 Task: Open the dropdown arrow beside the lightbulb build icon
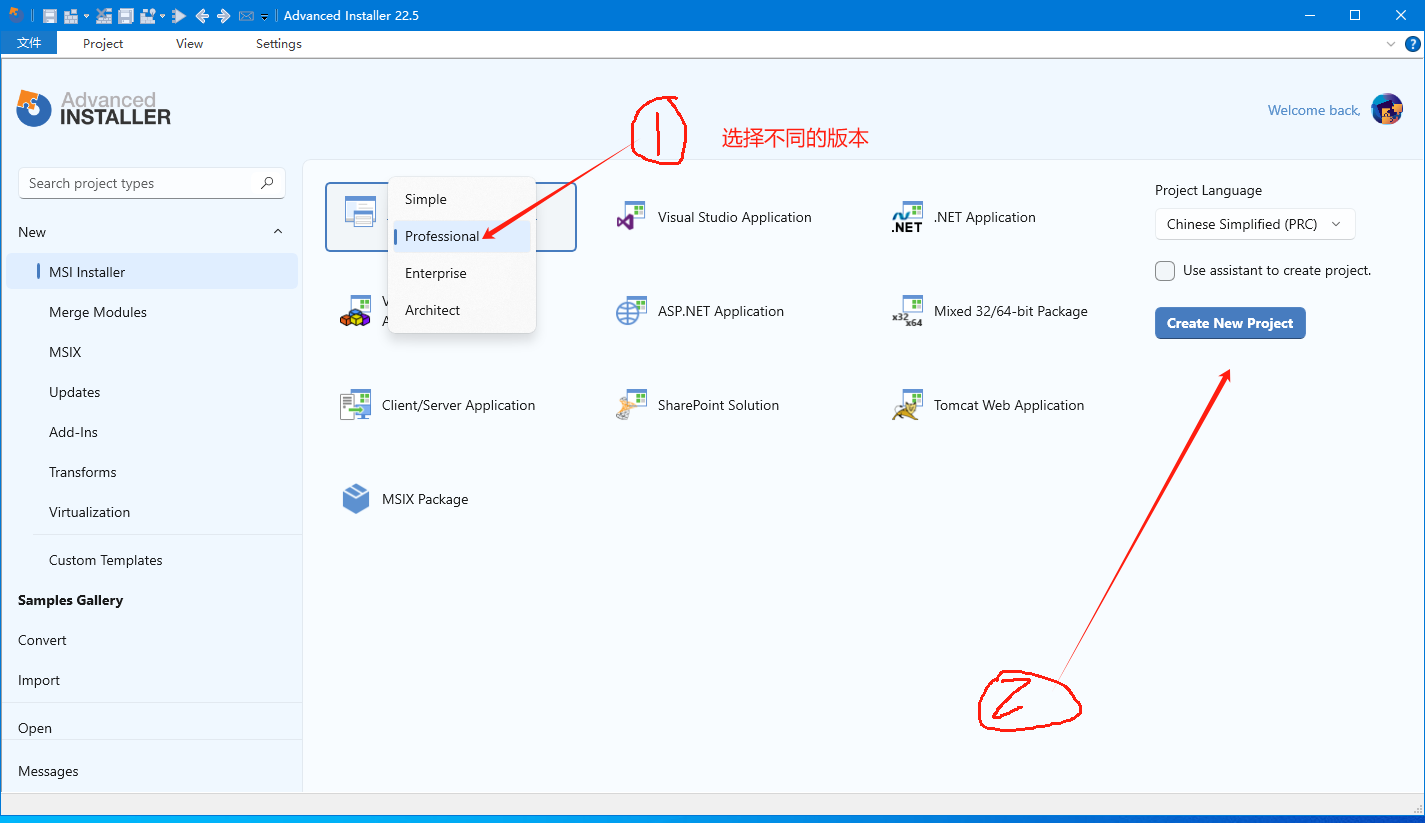pyautogui.click(x=162, y=16)
